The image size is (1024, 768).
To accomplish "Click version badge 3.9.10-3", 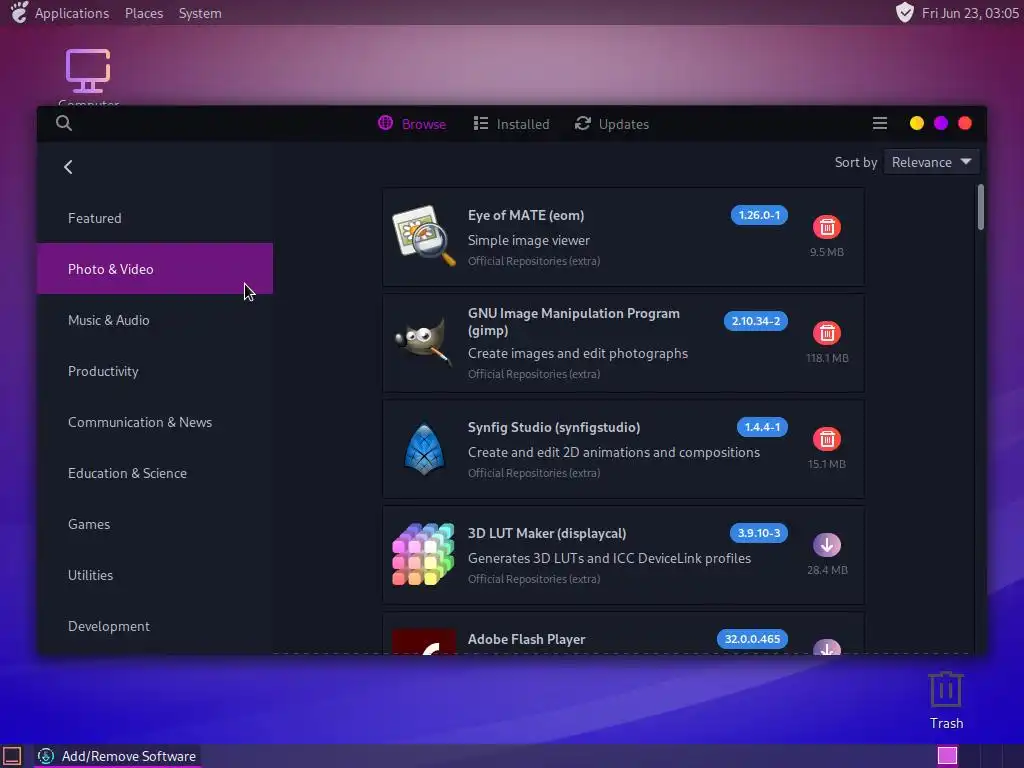I will tap(758, 532).
